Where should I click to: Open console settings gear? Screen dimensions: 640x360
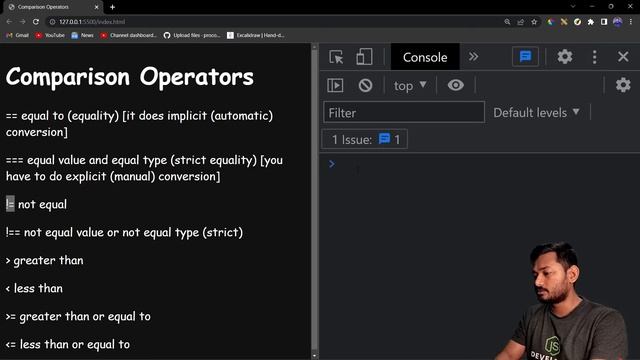point(623,85)
